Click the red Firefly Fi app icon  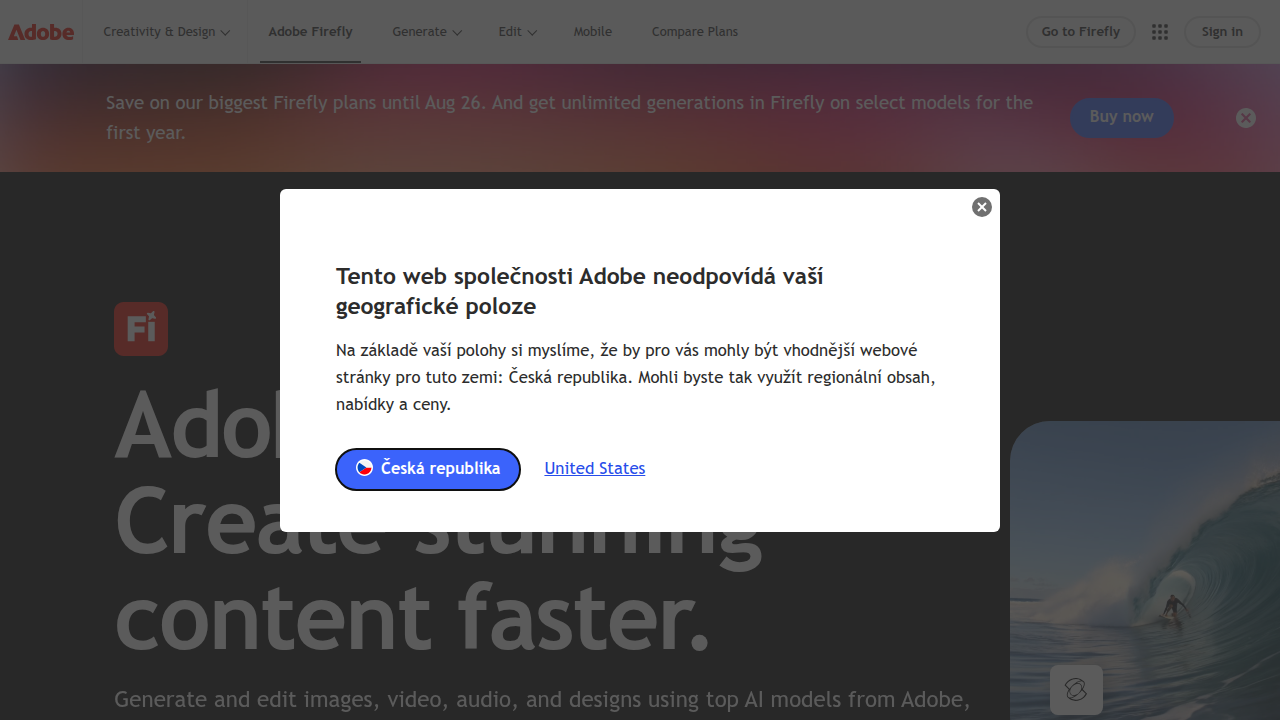point(141,329)
